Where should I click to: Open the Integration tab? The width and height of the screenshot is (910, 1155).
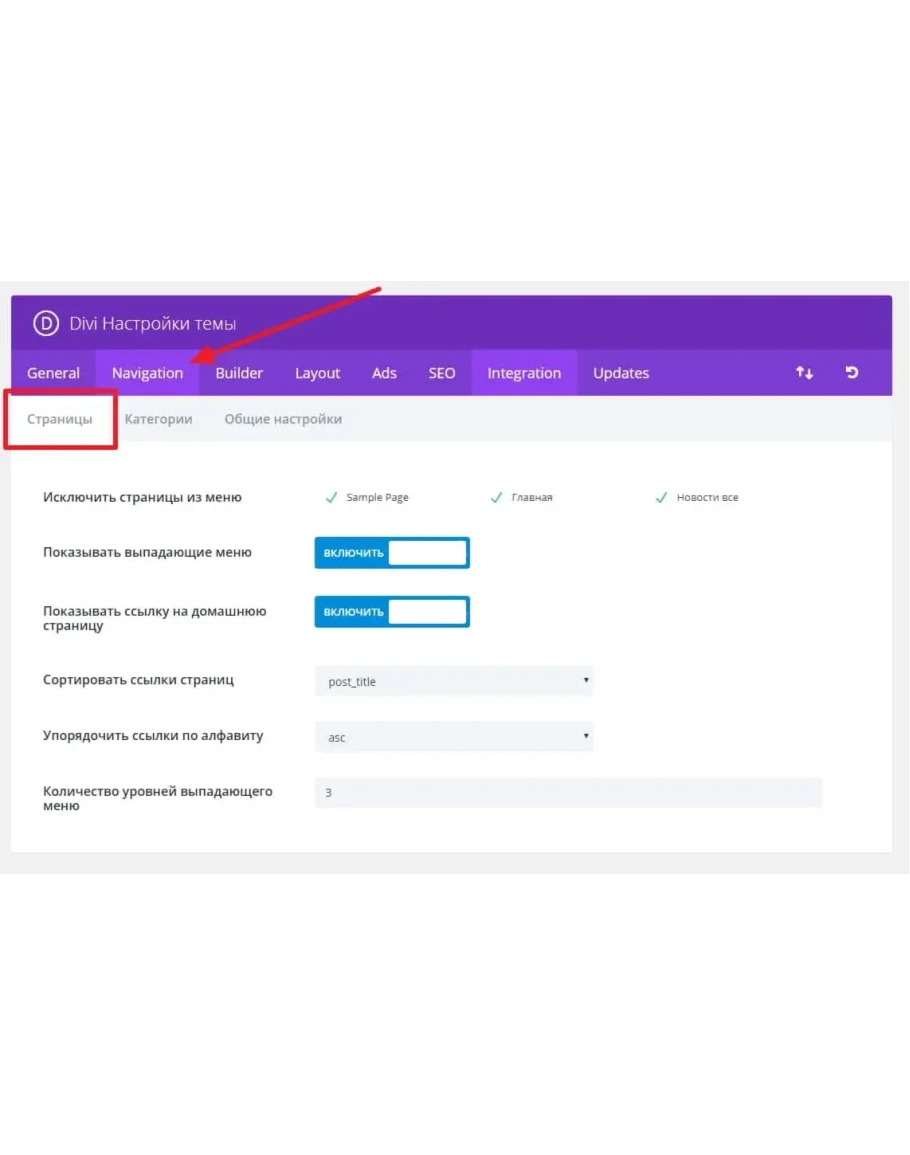point(524,373)
